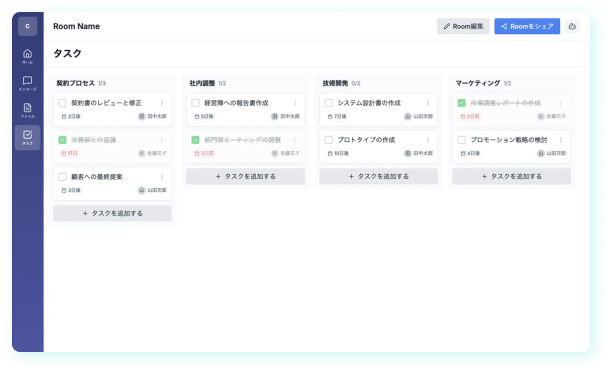Click the 契約プロセス column heading
The image size is (610, 372).
pyautogui.click(x=75, y=83)
